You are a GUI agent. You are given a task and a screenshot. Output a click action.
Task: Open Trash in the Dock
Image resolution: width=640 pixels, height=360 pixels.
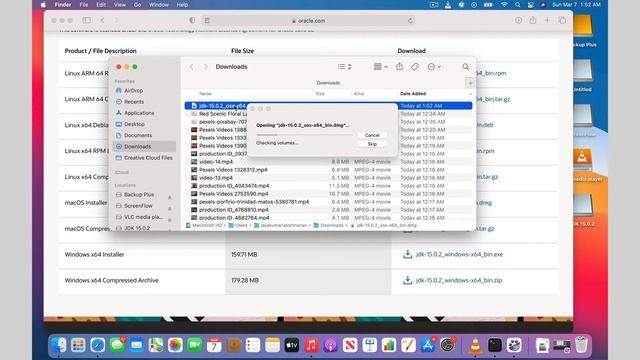click(581, 345)
